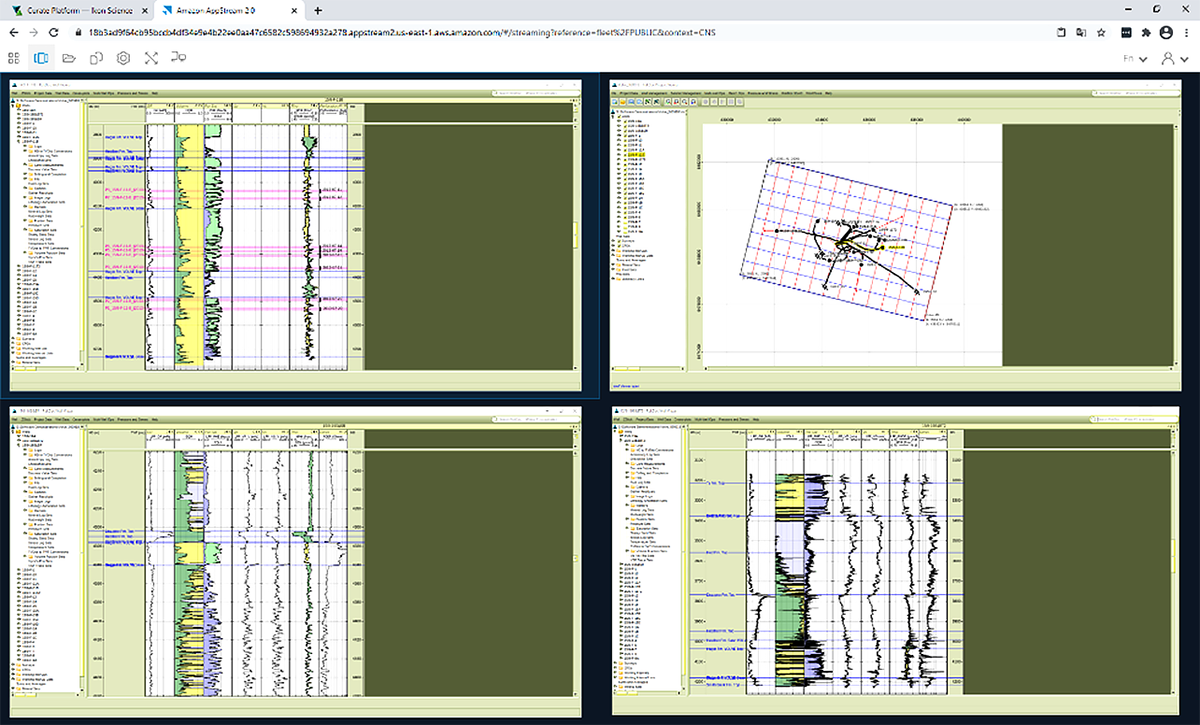The image size is (1200, 725).
Task: Click the browser back arrow button
Action: coord(15,32)
